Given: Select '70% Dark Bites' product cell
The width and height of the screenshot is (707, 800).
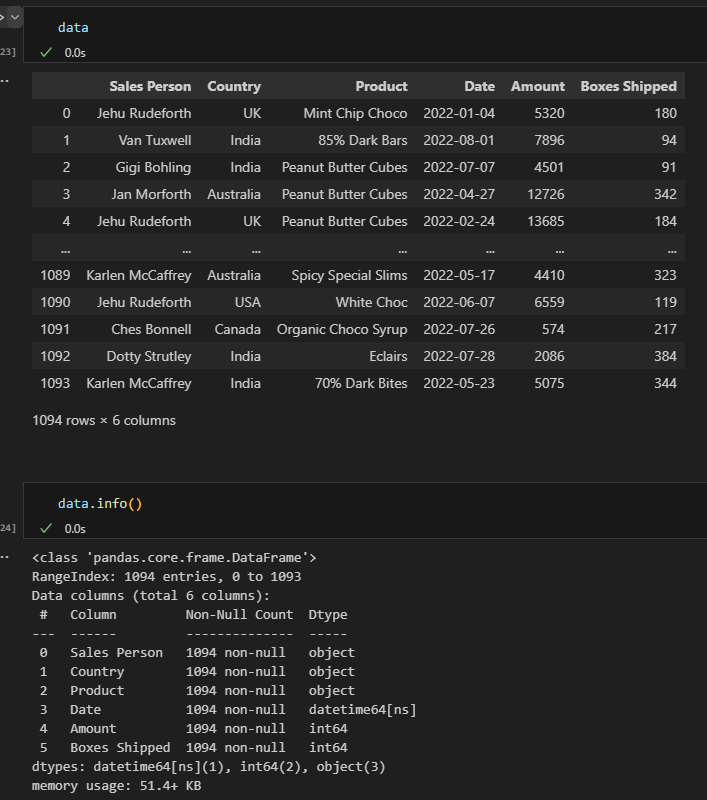Looking at the screenshot, I should tap(361, 384).
